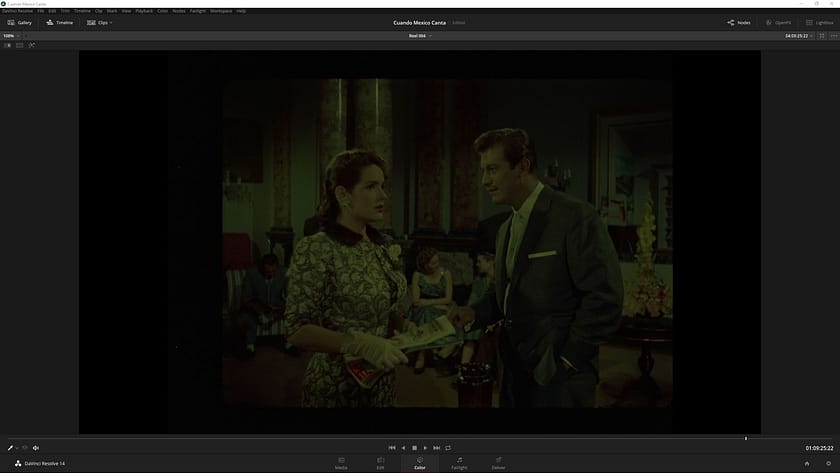The width and height of the screenshot is (840, 473).
Task: Open the OpenFX library panel
Action: (x=778, y=22)
